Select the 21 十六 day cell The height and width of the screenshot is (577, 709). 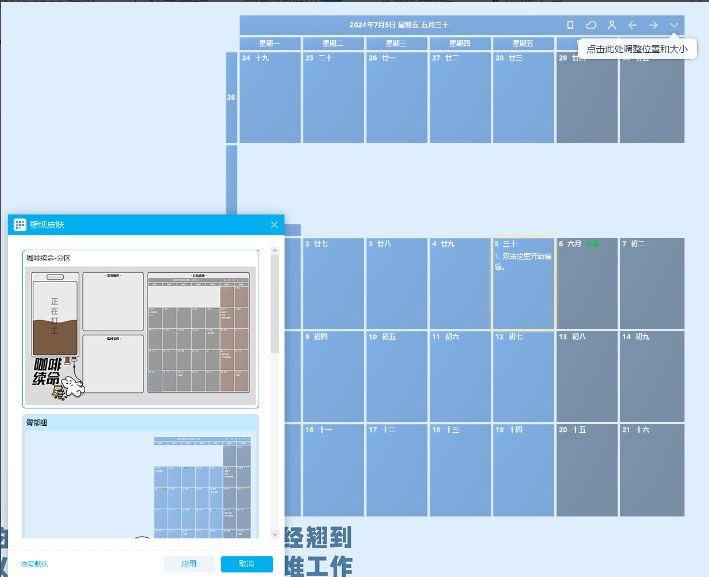coord(652,470)
